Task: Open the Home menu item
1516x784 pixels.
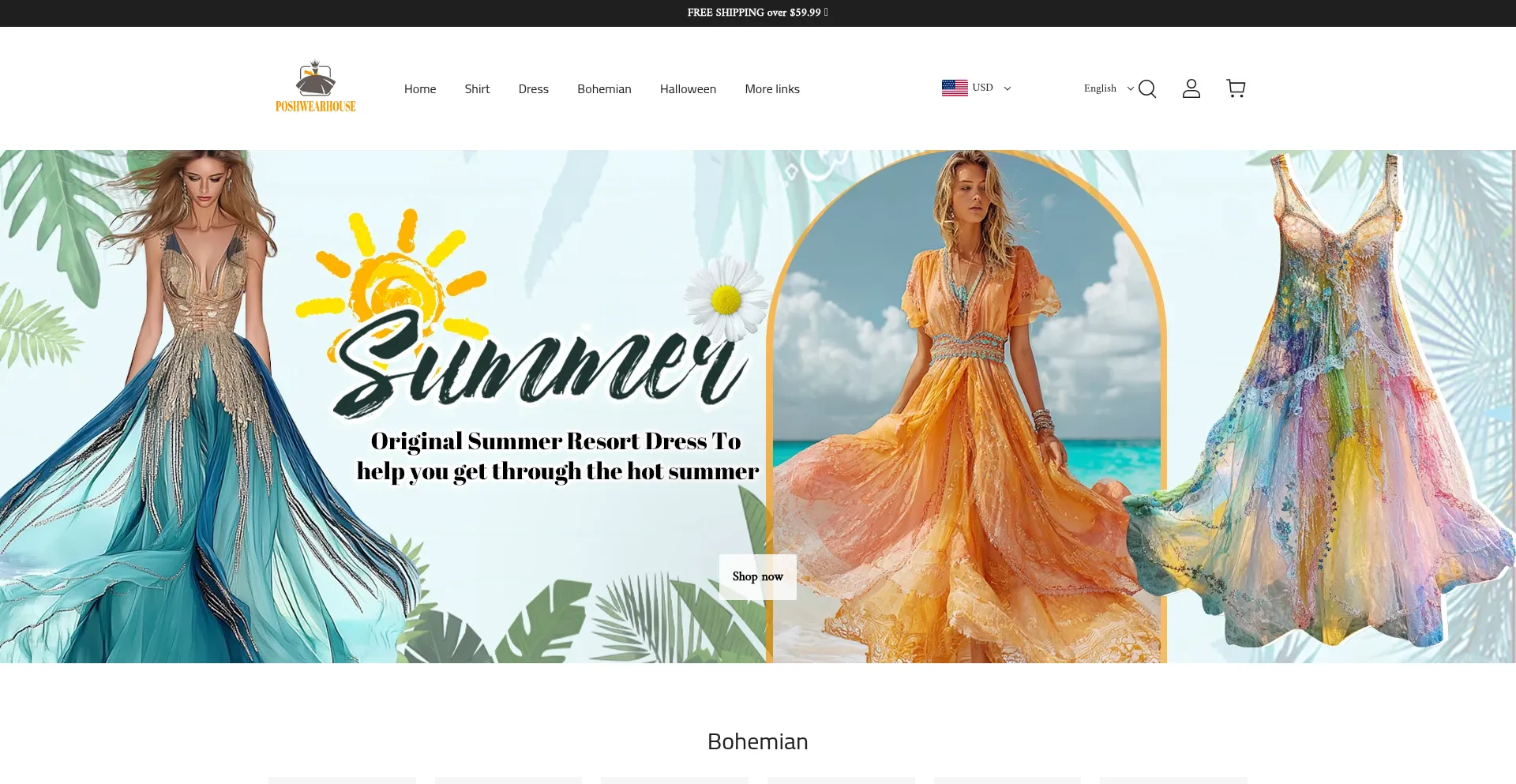Action: 420,88
